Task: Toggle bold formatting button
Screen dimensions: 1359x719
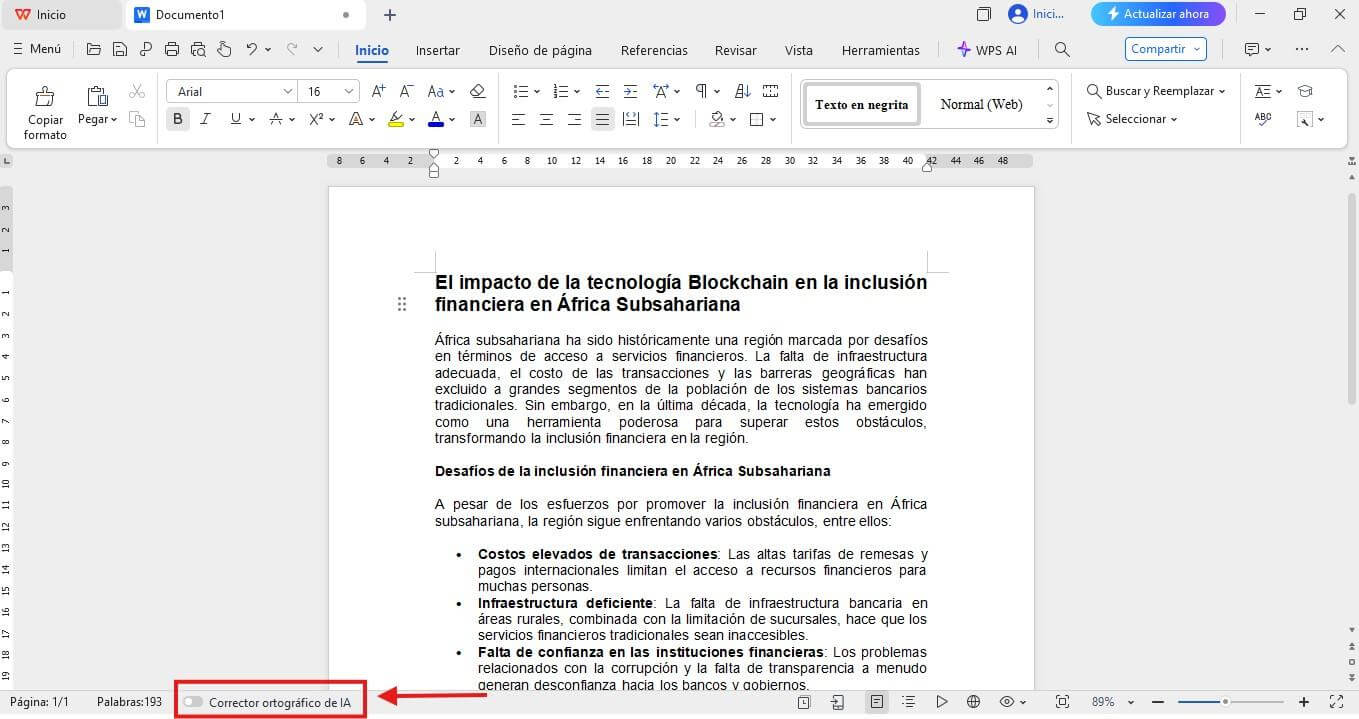Action: coord(178,119)
